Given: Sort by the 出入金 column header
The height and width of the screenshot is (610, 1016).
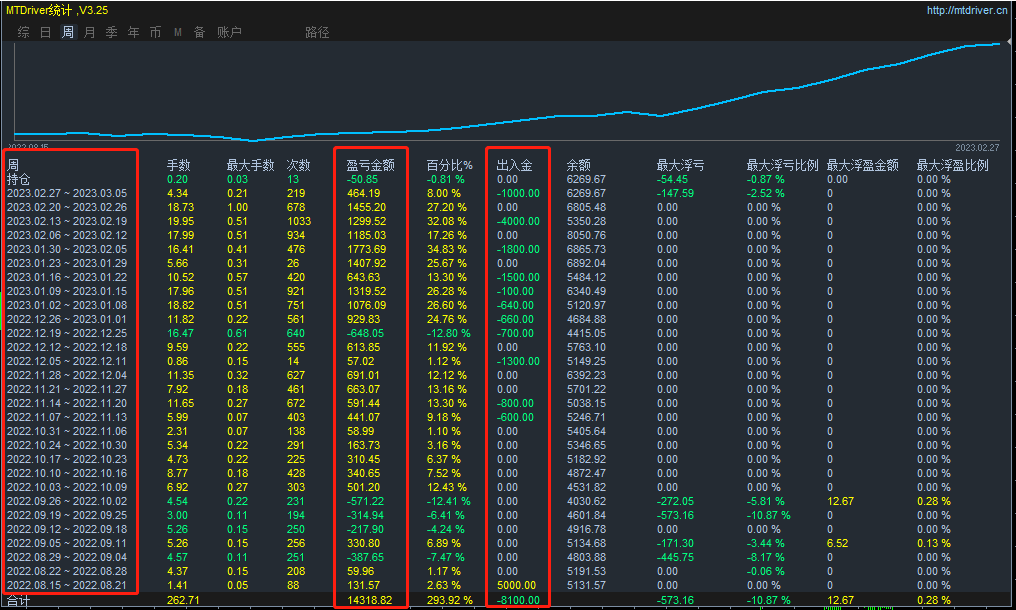Looking at the screenshot, I should click(512, 166).
